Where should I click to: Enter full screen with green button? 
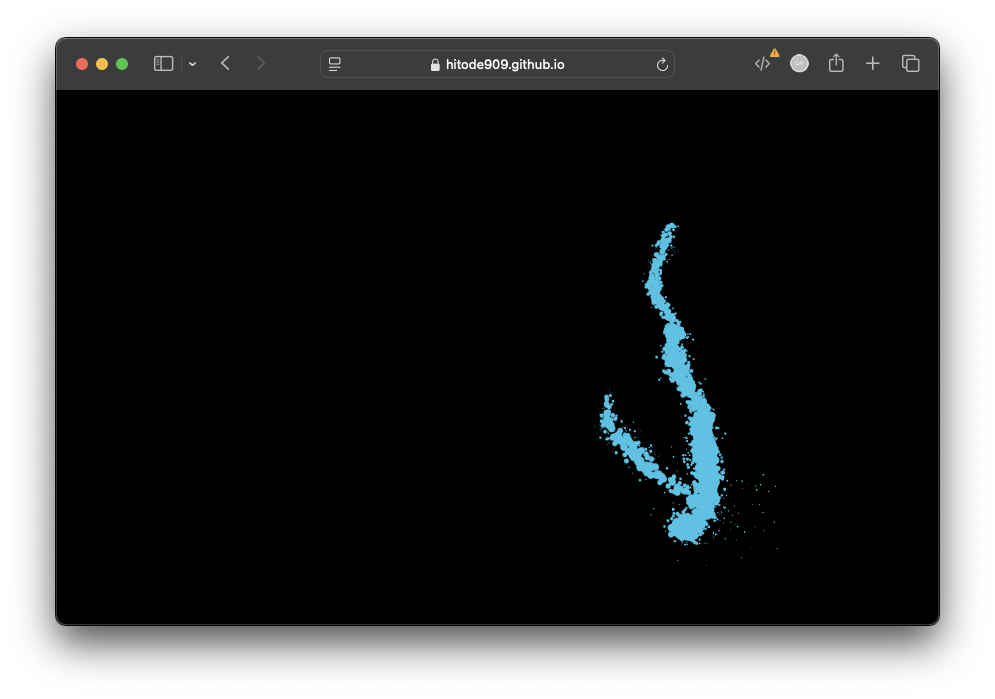pos(122,64)
